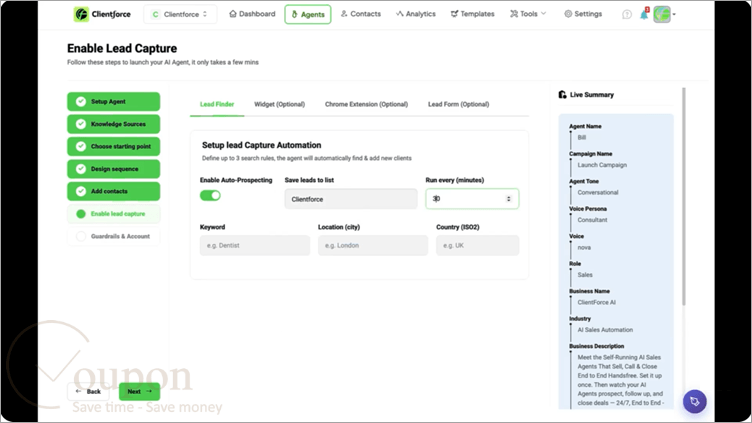Click the Live Summary panel icon
Viewport: 752px width, 423px height.
point(562,94)
